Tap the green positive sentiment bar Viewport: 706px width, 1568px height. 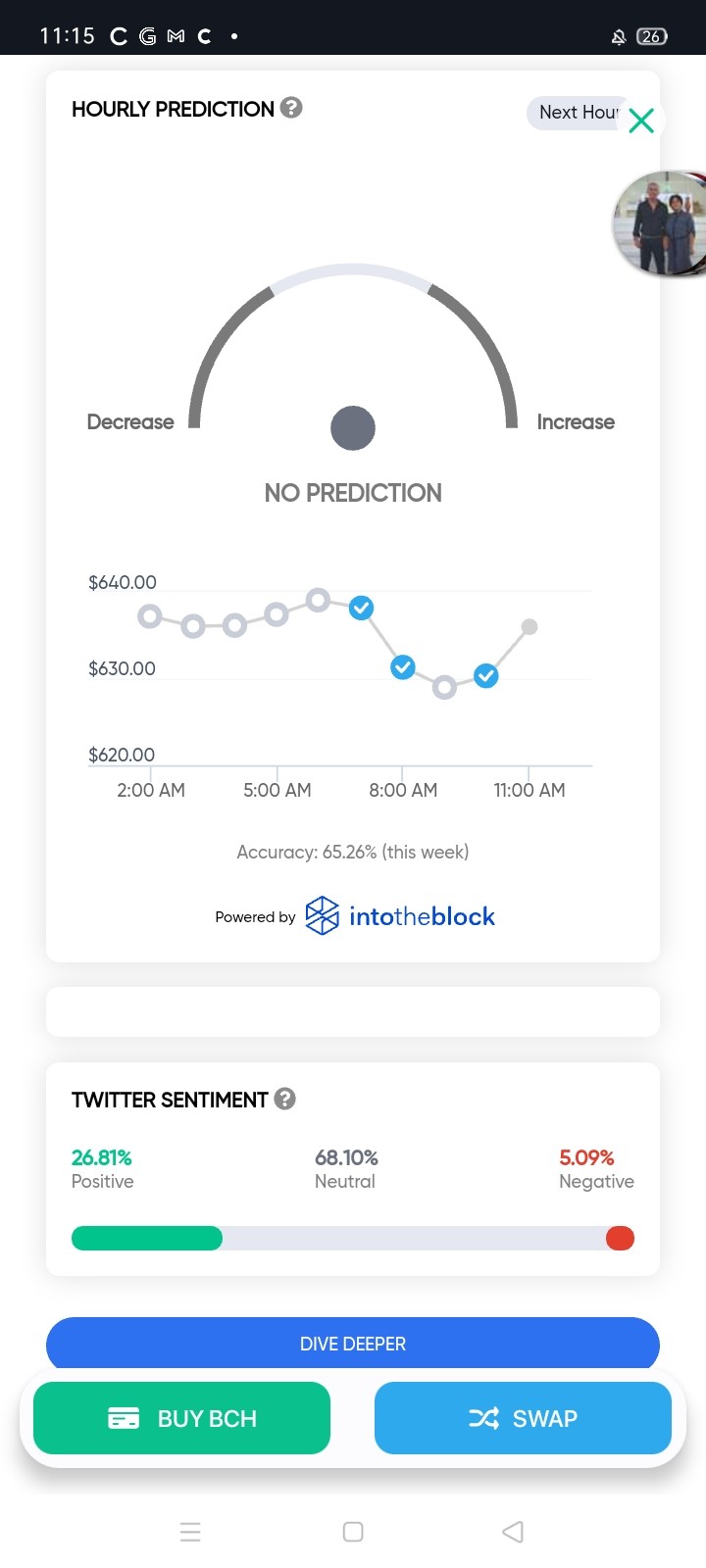tap(147, 1238)
